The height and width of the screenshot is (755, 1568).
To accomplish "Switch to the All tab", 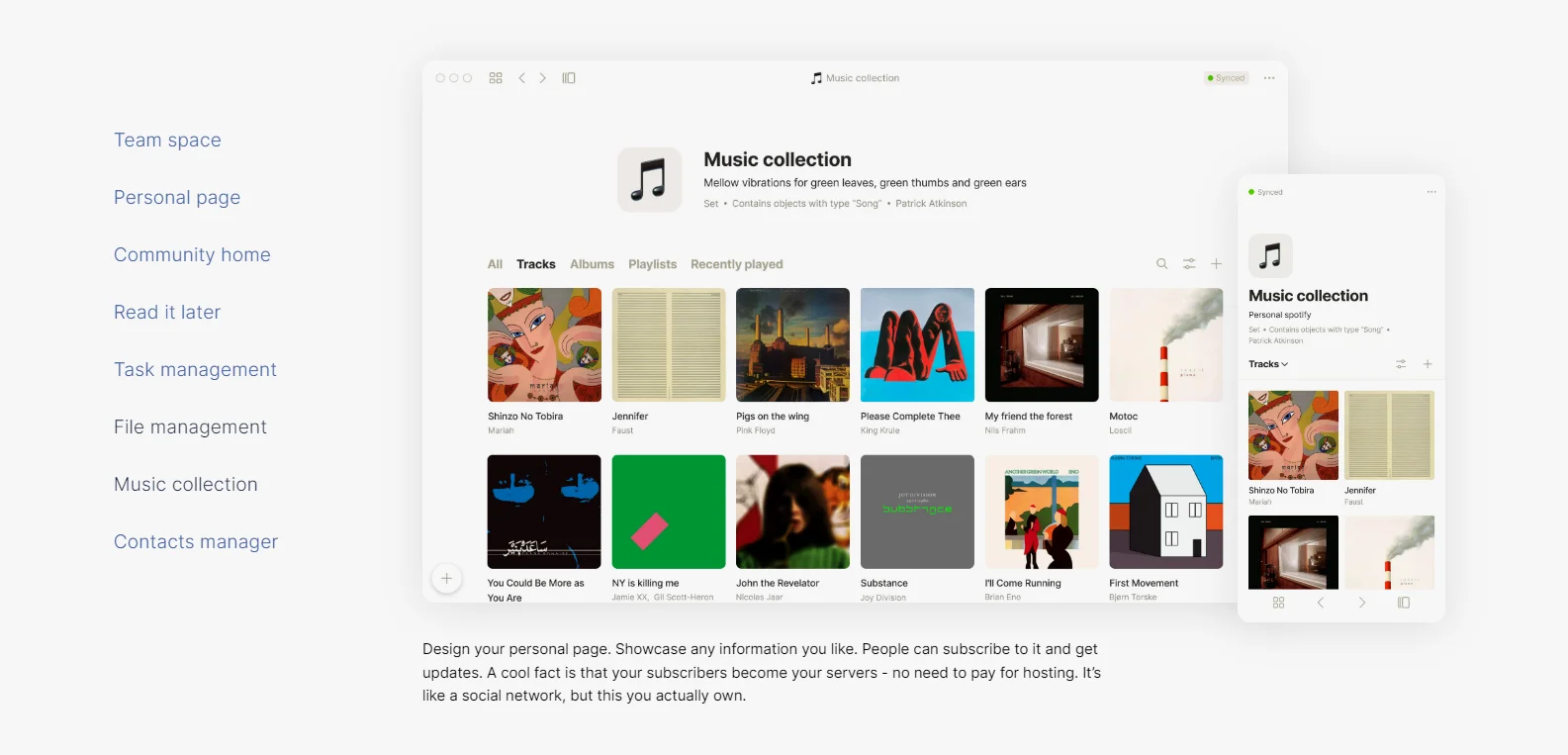I will [x=495, y=264].
